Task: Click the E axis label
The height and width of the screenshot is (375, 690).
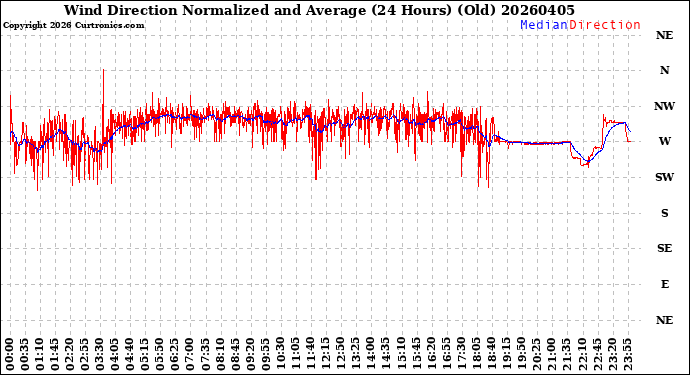Action: [665, 284]
